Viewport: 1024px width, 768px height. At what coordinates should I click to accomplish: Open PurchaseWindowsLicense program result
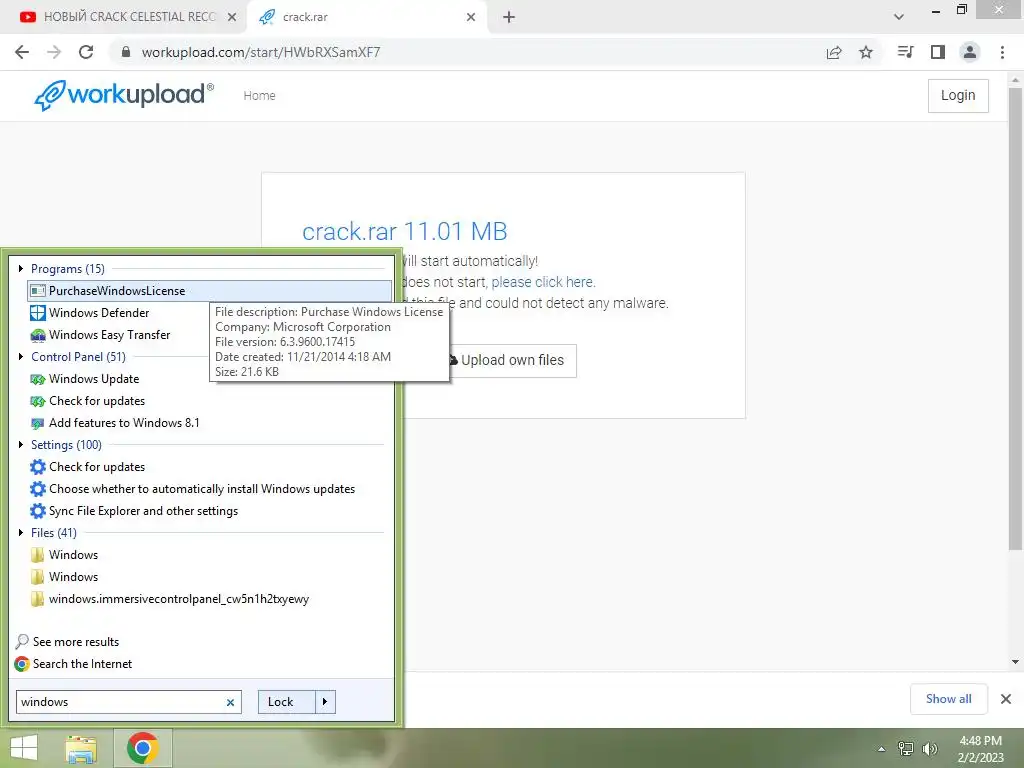209,291
